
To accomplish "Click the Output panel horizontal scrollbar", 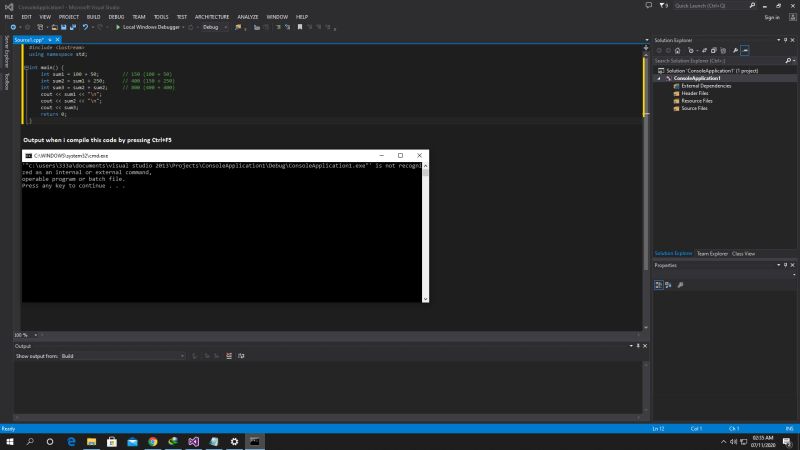I will point(327,417).
